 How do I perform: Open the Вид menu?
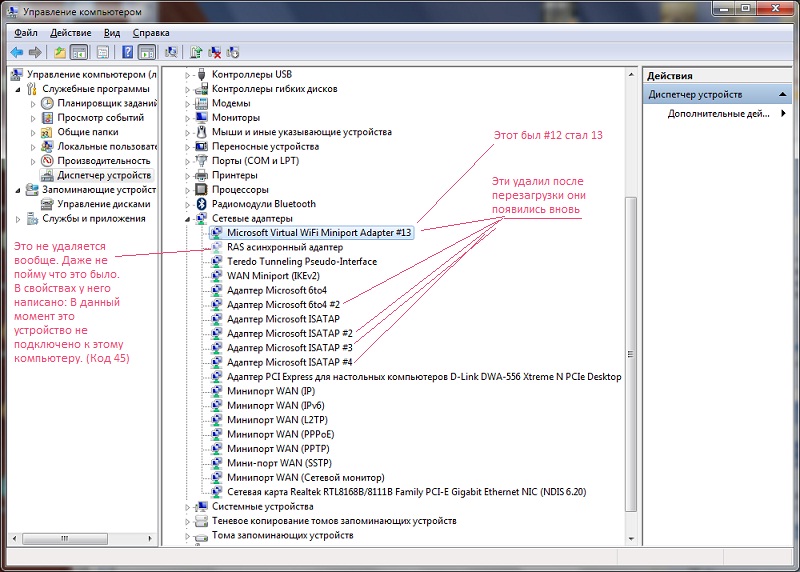click(x=112, y=33)
